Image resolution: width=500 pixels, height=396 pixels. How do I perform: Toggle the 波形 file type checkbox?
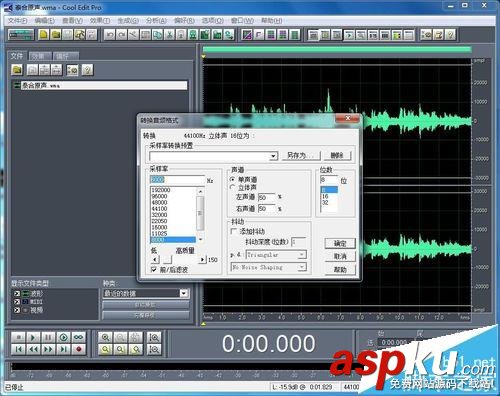click(17, 294)
